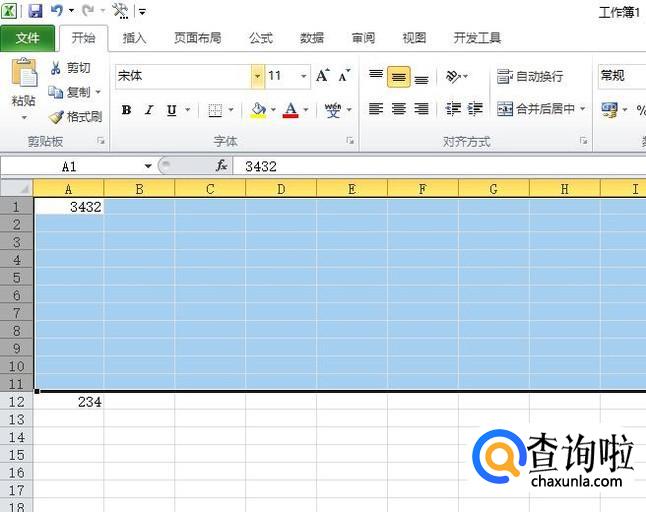Select row 12 header
The image size is (646, 512).
(16, 402)
